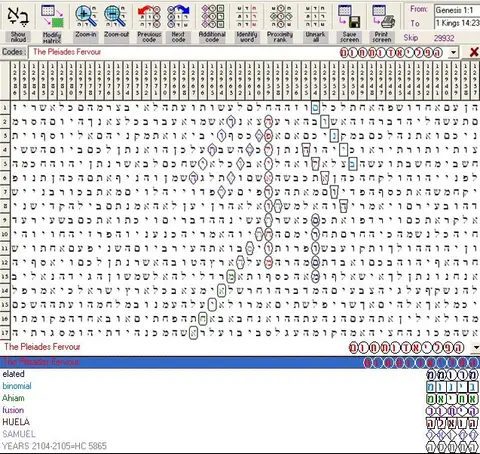Open Proximity rank tool
Image resolution: width=480 pixels, height=454 pixels.
tap(280, 16)
